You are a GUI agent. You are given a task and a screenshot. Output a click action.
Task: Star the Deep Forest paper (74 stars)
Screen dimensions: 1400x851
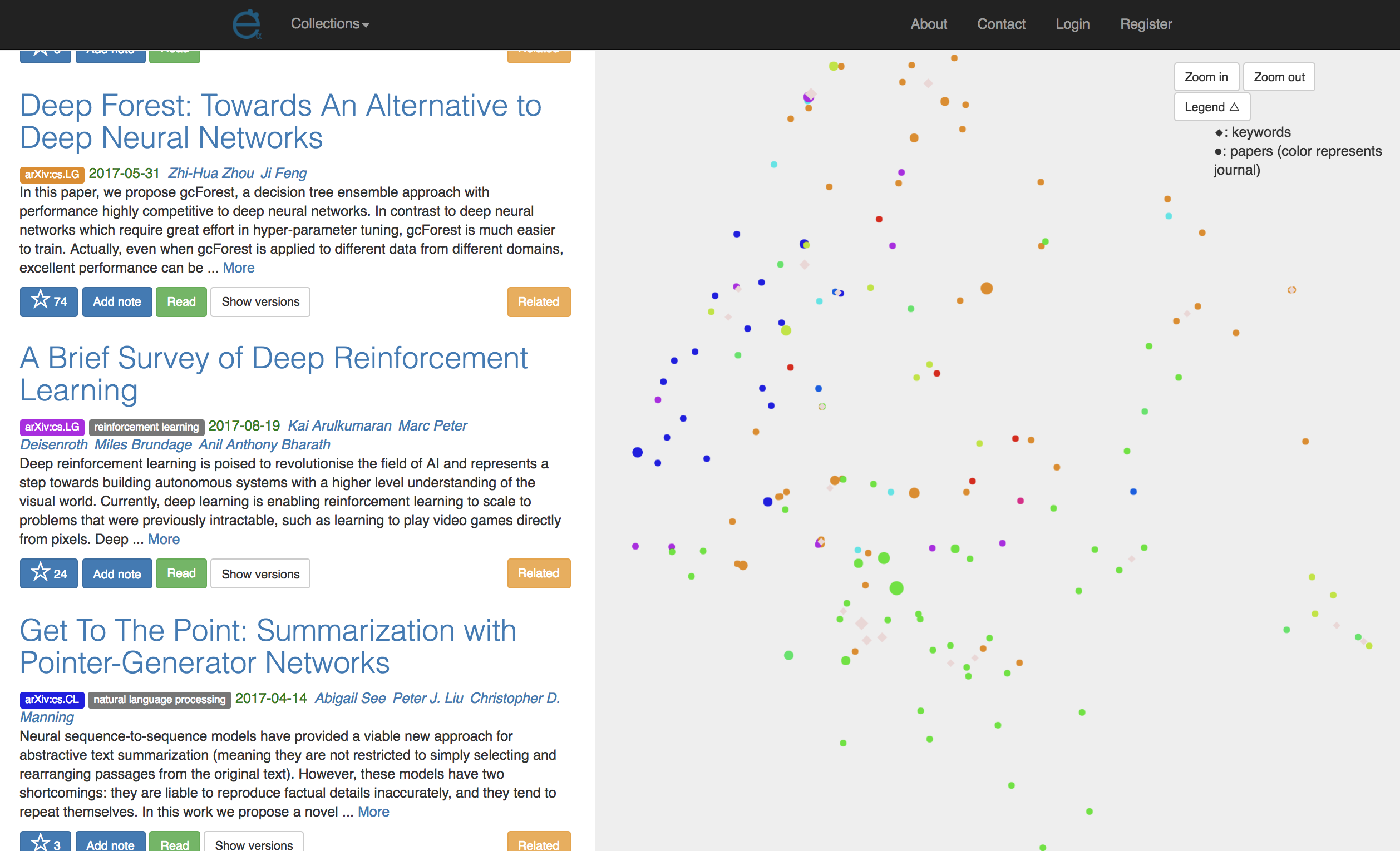coord(49,301)
